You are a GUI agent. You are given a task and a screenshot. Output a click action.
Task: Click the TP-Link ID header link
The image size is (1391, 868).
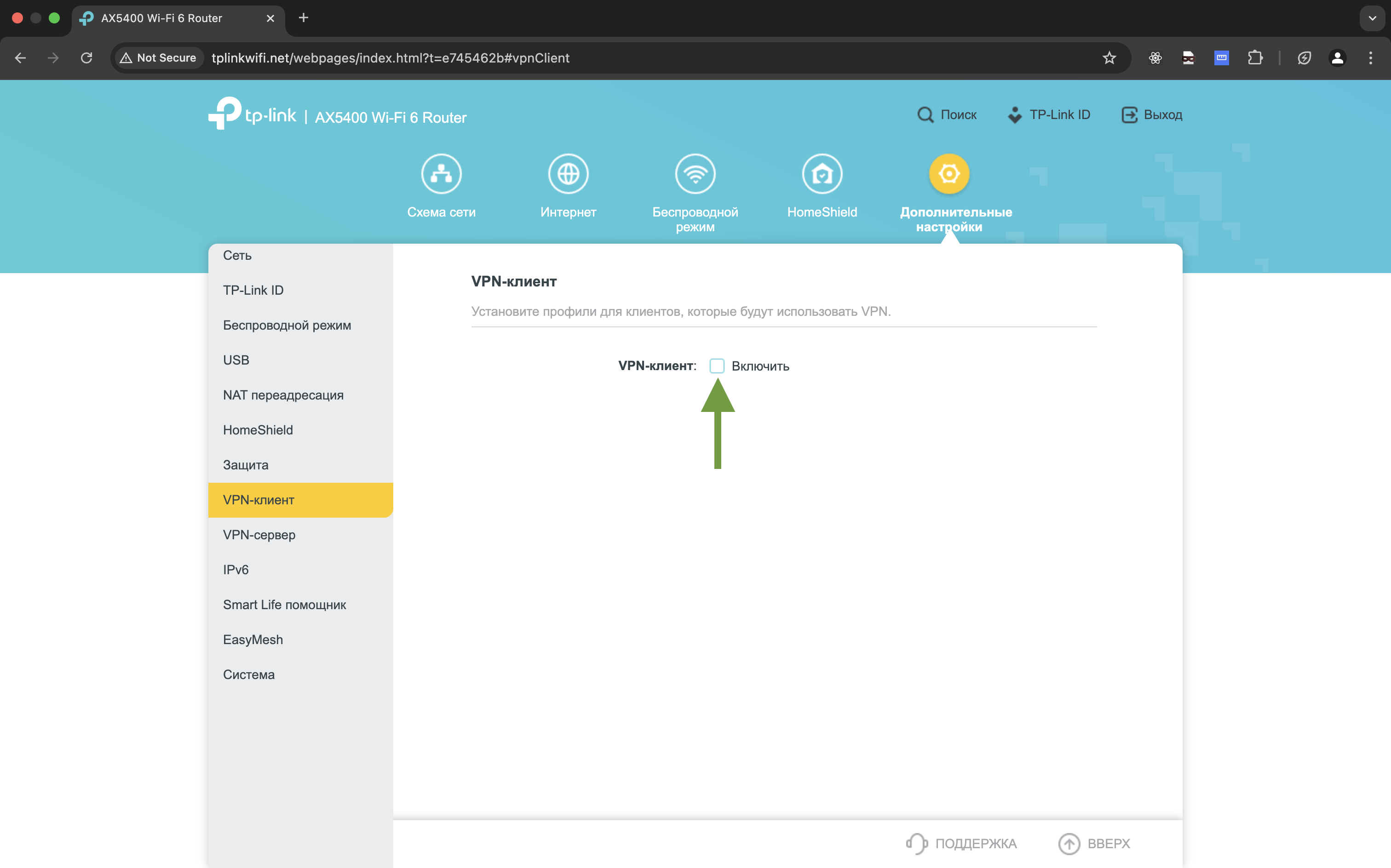(x=1049, y=115)
